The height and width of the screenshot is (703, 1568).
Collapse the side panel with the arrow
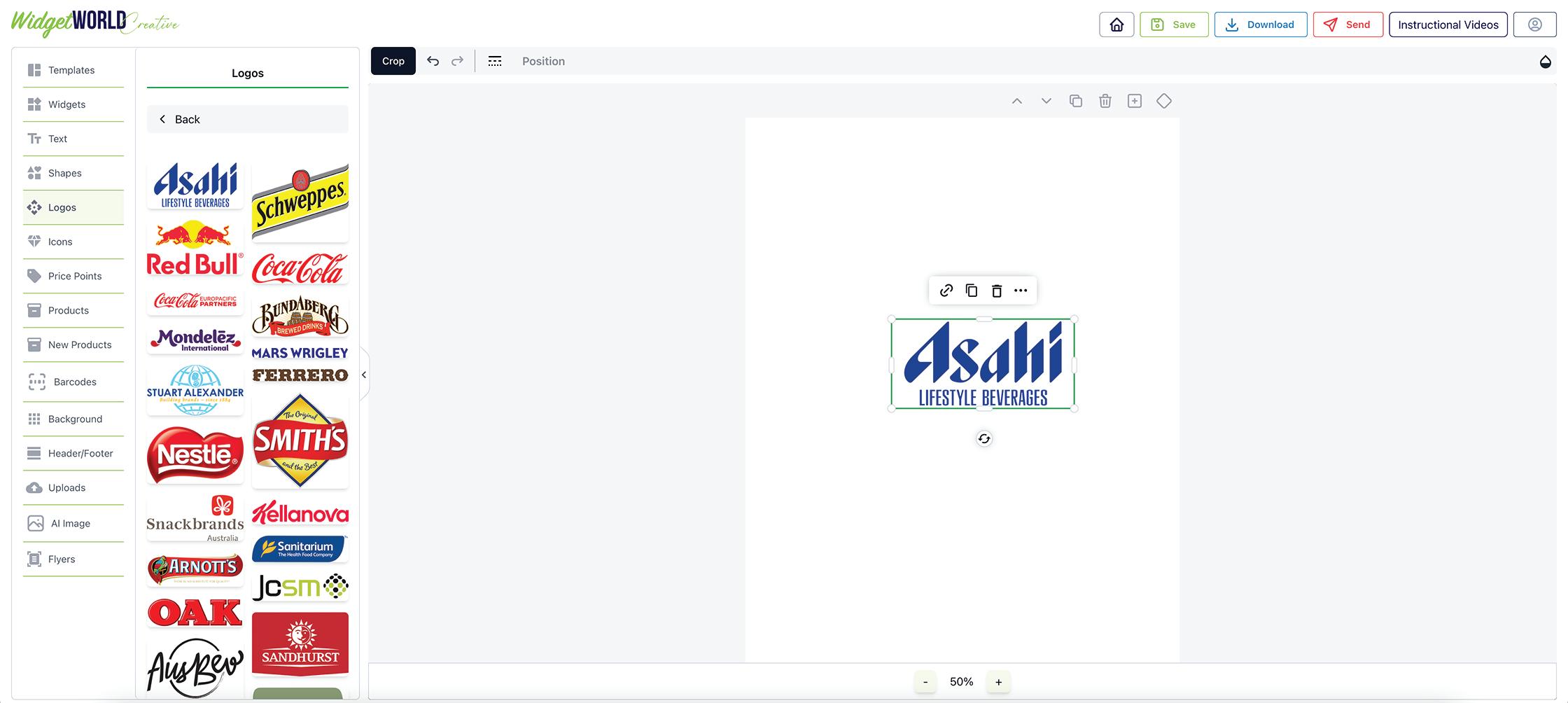(364, 375)
